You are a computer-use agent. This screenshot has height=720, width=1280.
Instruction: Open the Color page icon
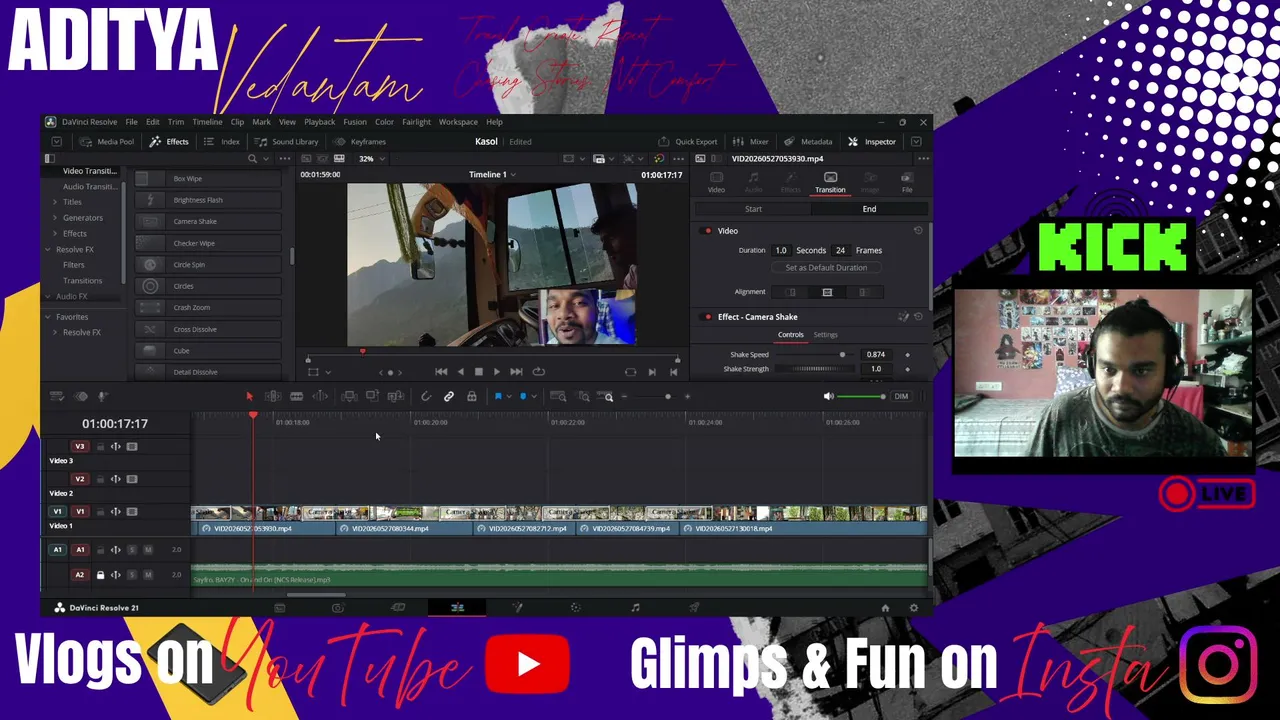click(x=575, y=607)
